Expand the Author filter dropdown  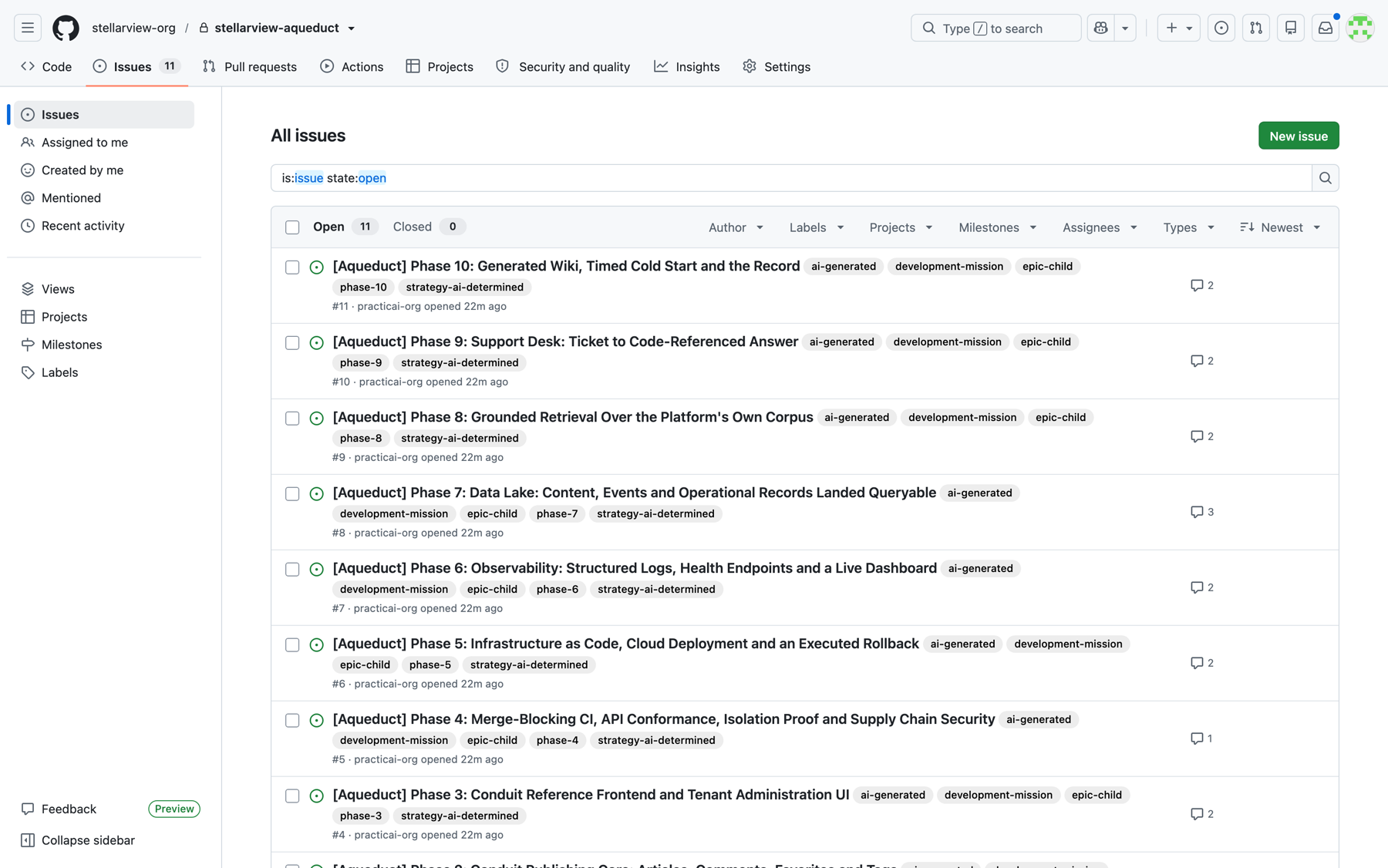click(x=736, y=227)
